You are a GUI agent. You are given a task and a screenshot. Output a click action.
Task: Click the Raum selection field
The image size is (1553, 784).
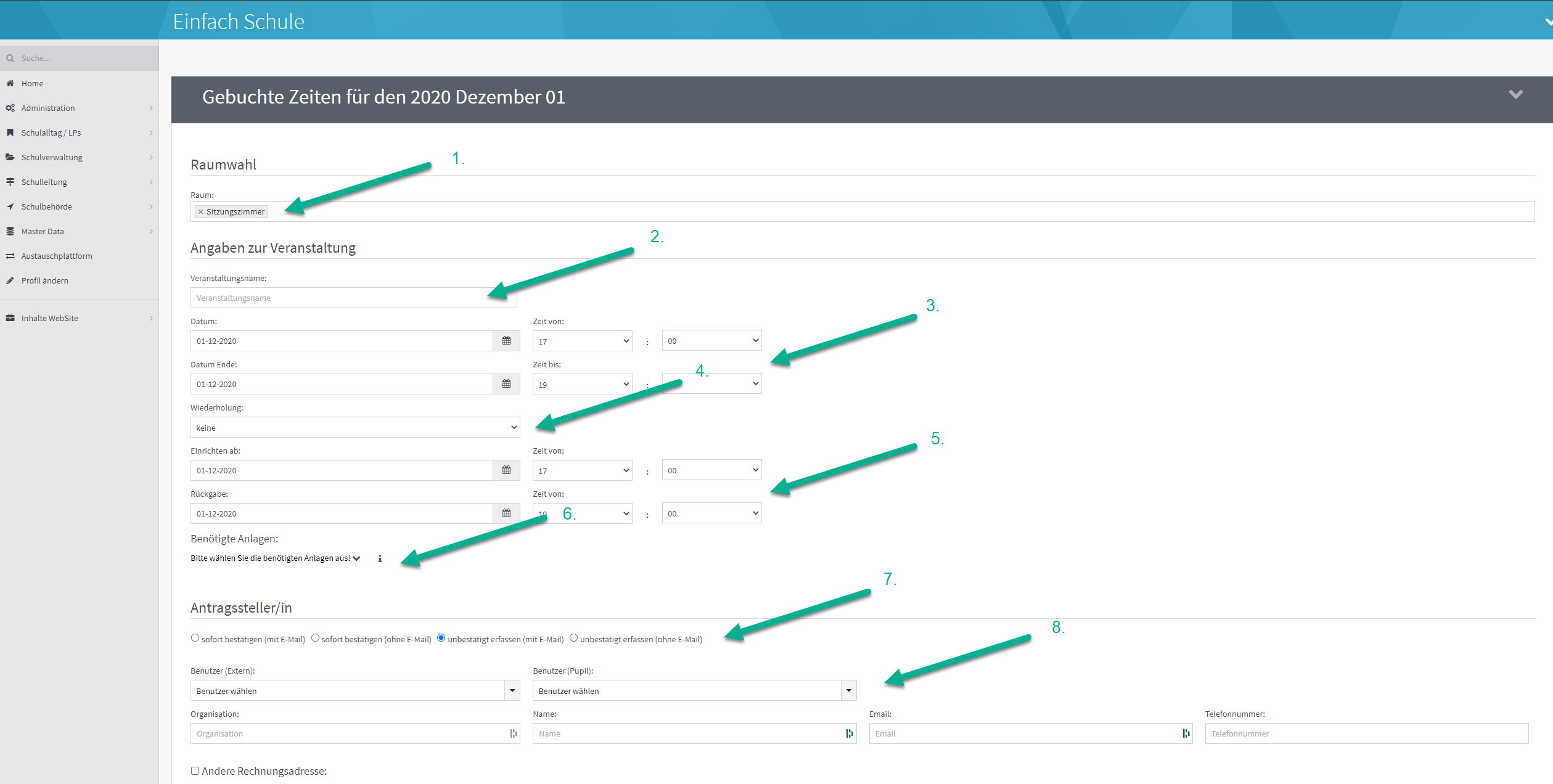pyautogui.click(x=863, y=211)
